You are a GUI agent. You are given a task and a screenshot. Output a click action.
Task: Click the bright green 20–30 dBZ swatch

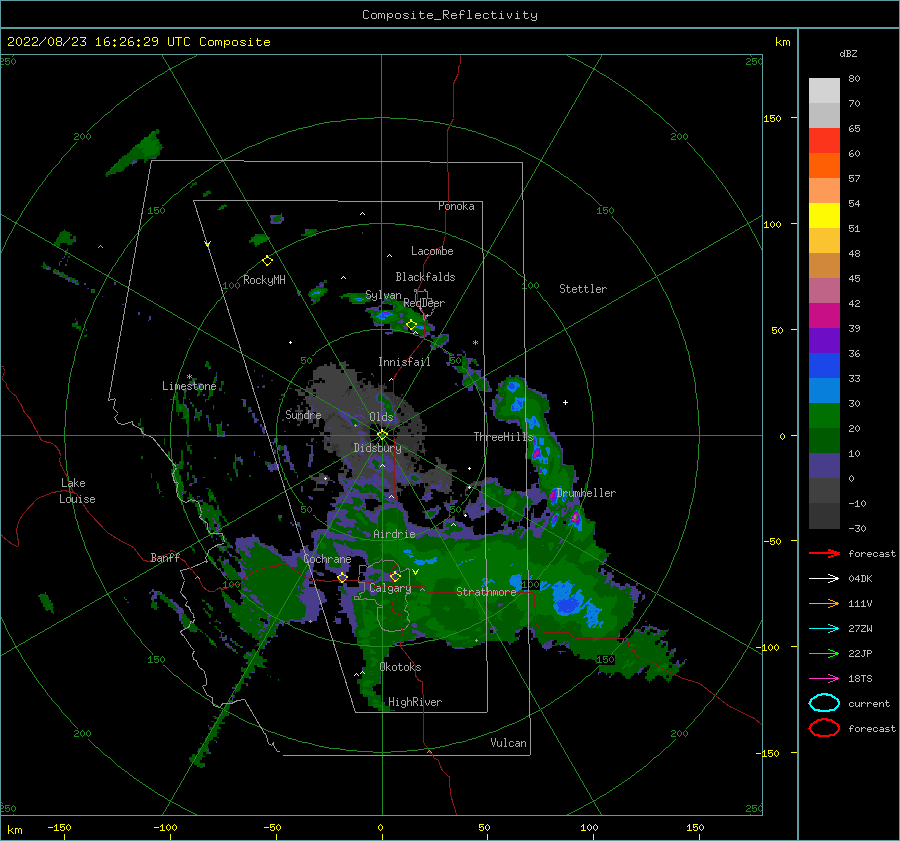coord(824,416)
